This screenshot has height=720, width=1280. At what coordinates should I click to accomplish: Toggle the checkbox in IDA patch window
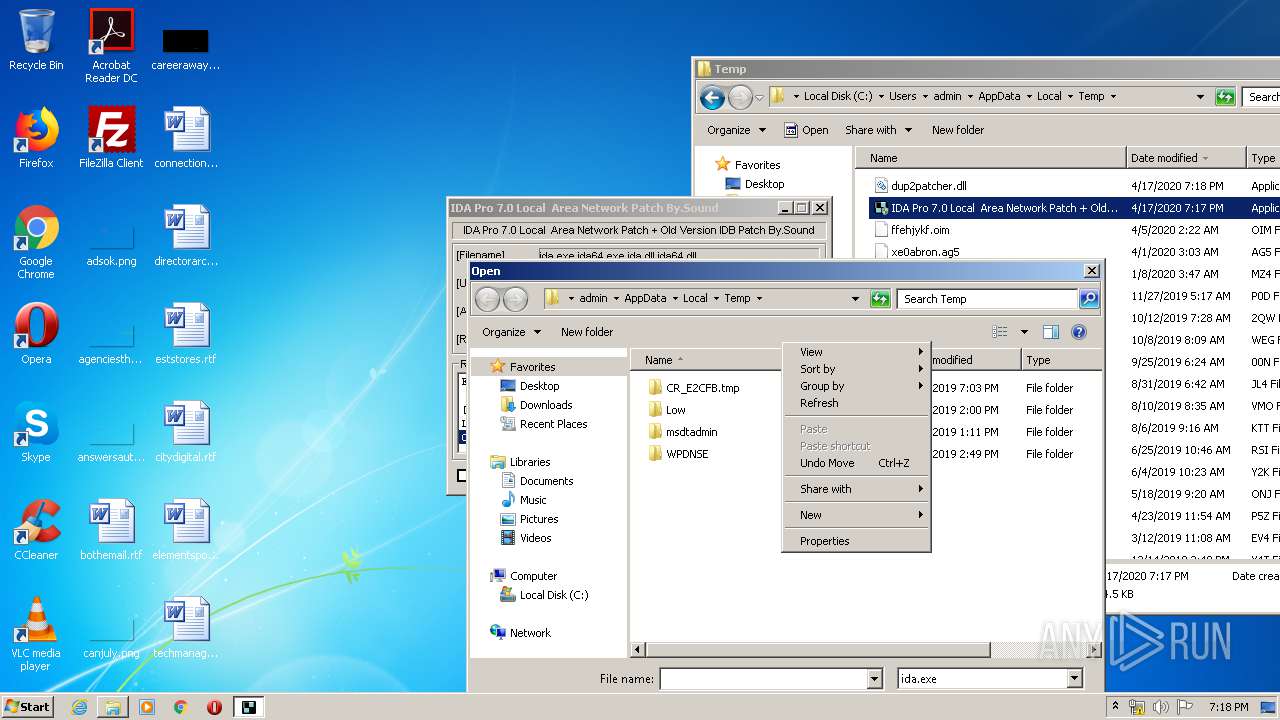pos(462,476)
